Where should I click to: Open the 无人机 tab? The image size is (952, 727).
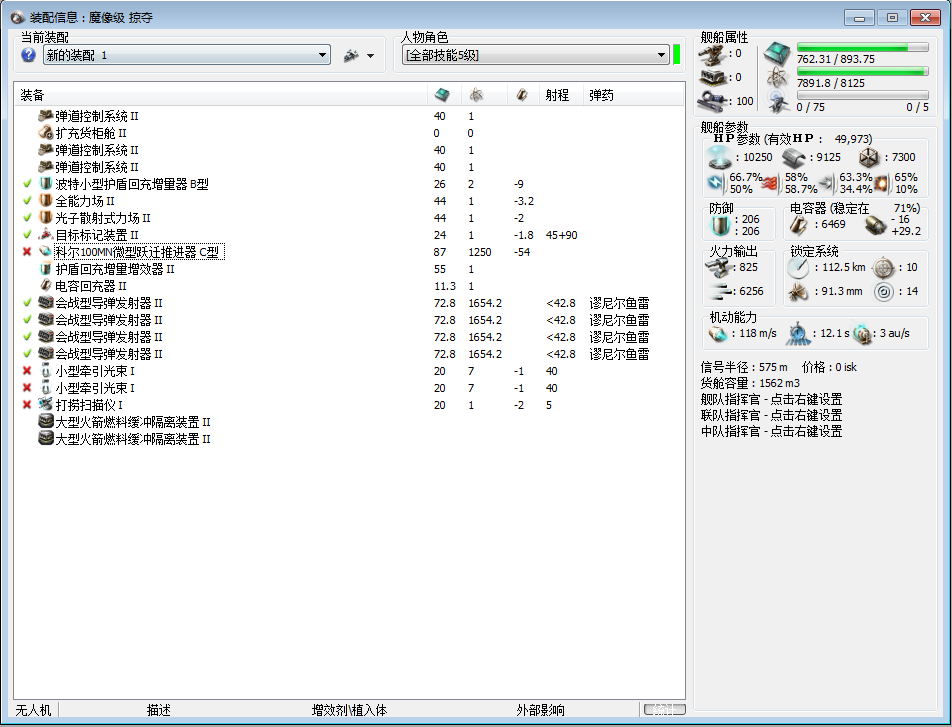[33, 709]
